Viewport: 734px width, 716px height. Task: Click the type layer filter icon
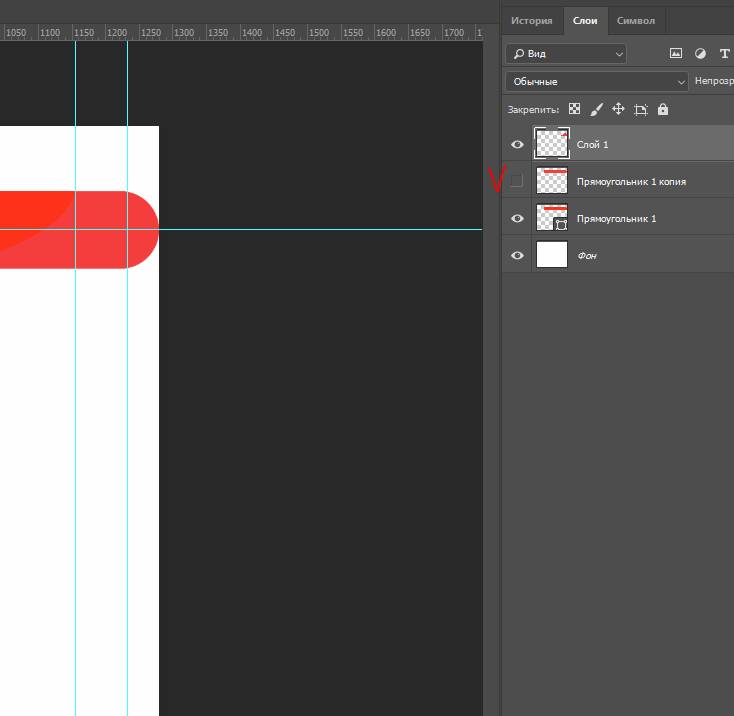coord(724,53)
